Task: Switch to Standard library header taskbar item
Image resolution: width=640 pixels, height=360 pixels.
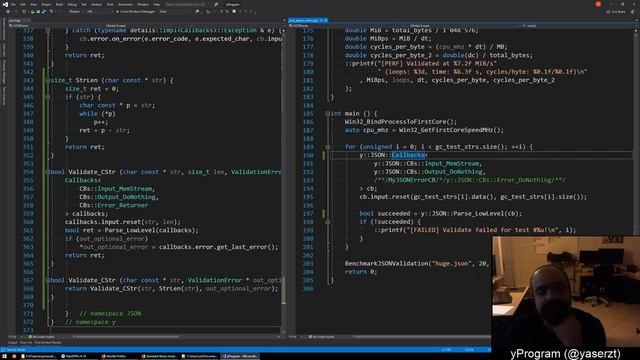Action: (x=159, y=356)
